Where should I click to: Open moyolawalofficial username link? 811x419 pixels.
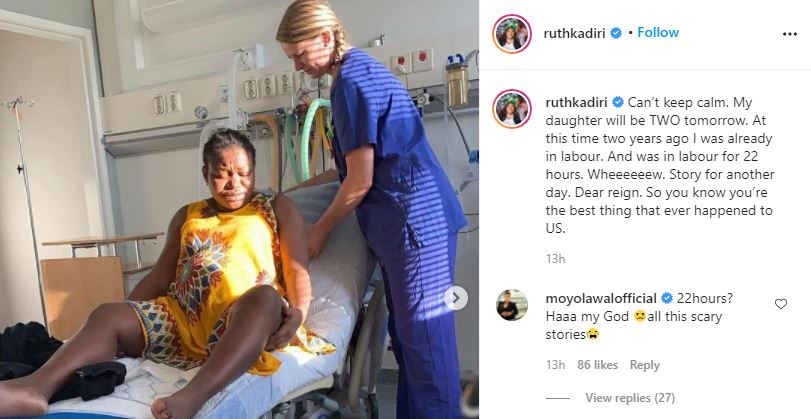(x=601, y=298)
